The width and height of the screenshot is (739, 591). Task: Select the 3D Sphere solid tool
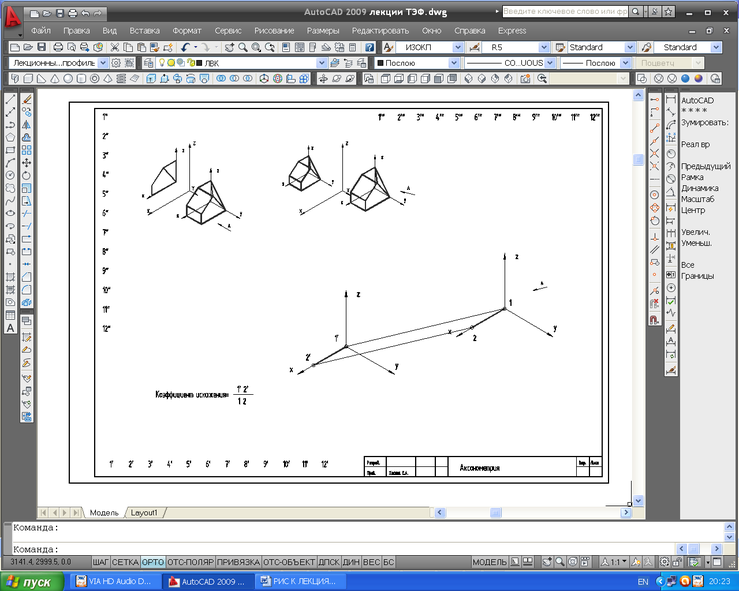click(x=68, y=79)
